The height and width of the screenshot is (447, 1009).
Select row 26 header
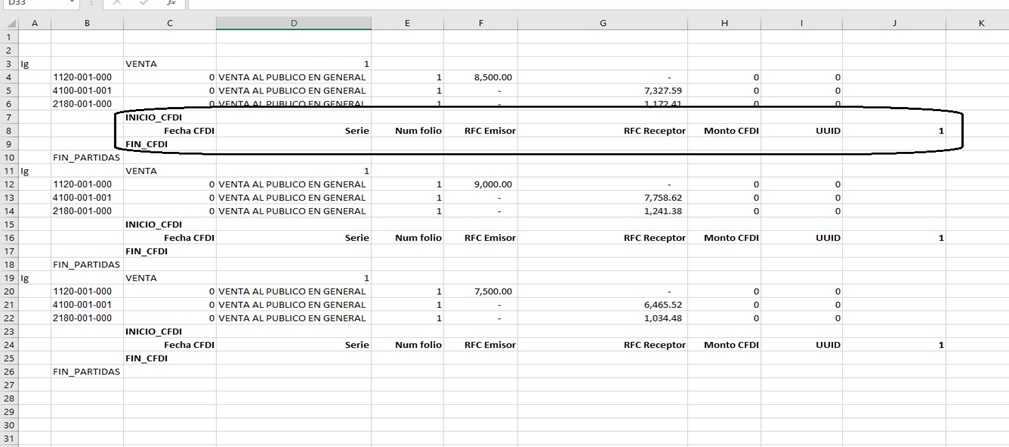tap(9, 371)
